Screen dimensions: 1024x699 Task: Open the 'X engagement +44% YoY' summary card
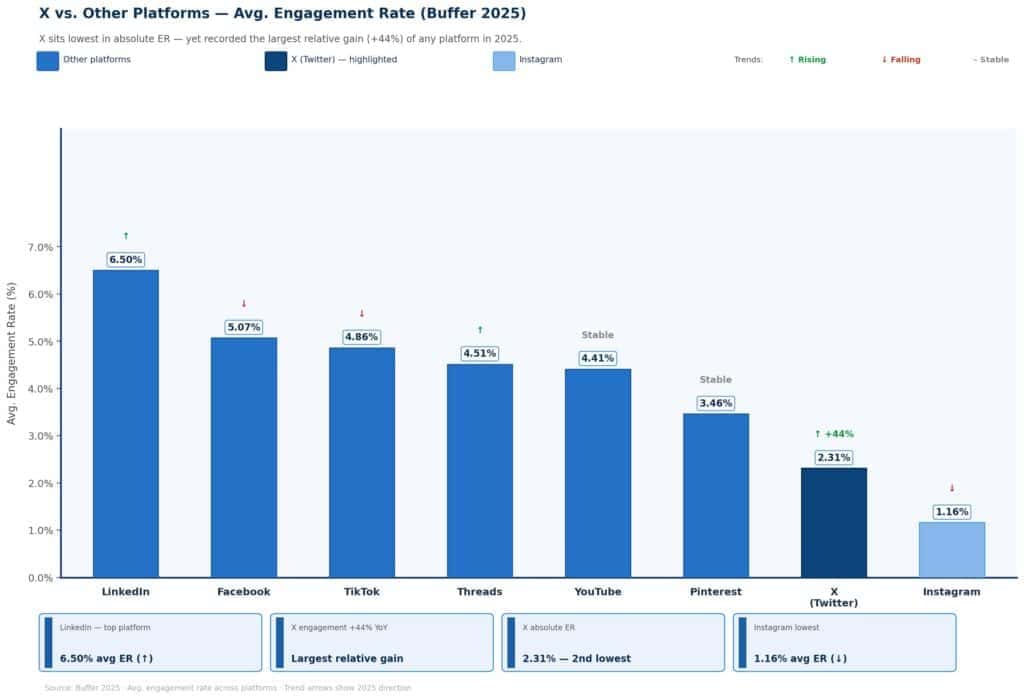[x=382, y=642]
